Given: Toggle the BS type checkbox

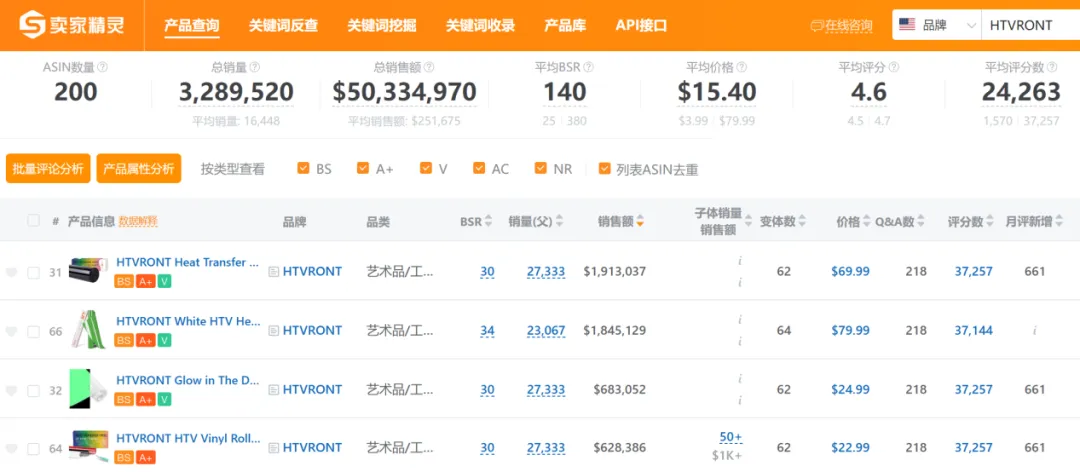Looking at the screenshot, I should point(303,168).
